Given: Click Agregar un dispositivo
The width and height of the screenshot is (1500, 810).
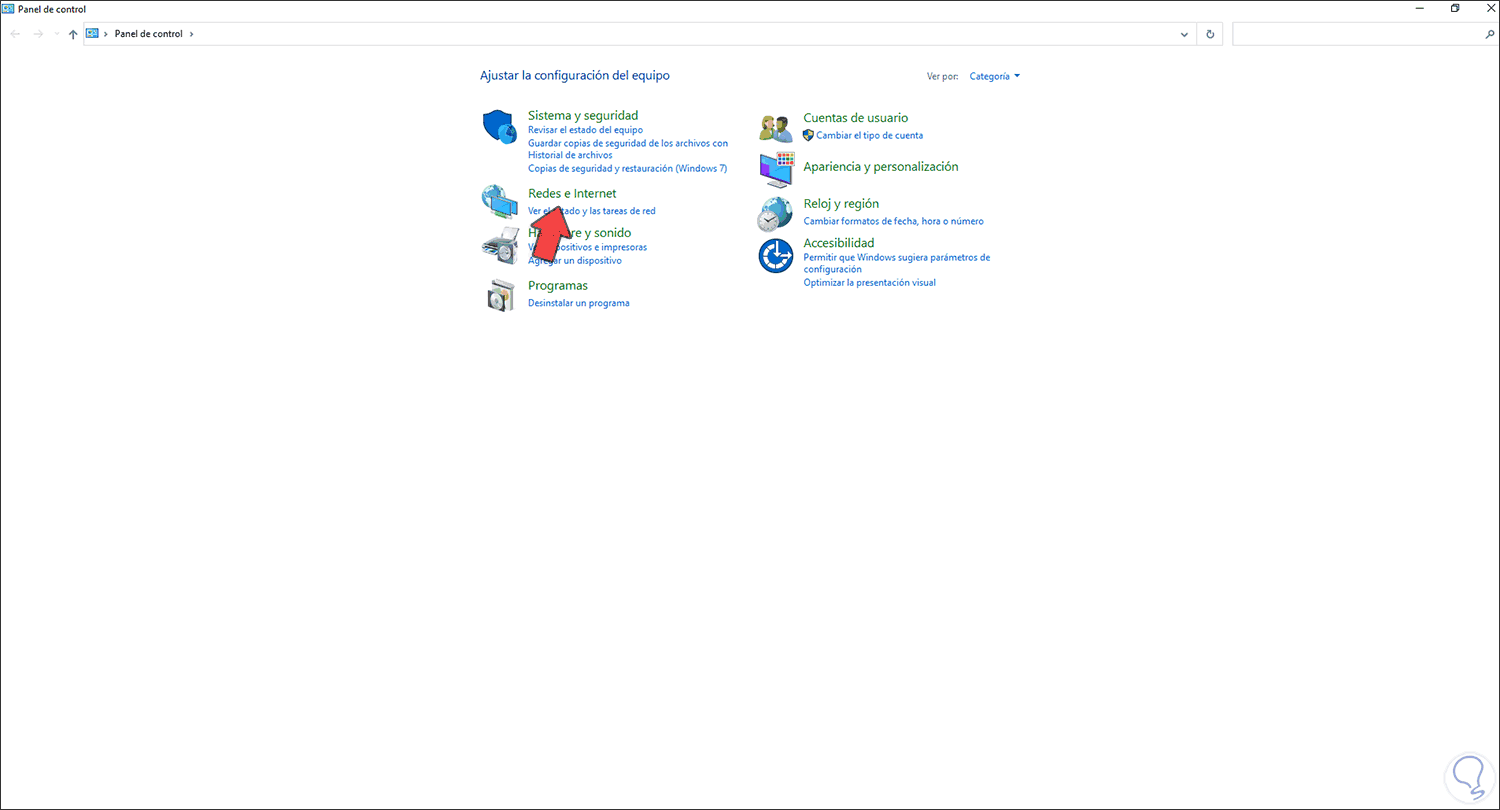Looking at the screenshot, I should 575,260.
